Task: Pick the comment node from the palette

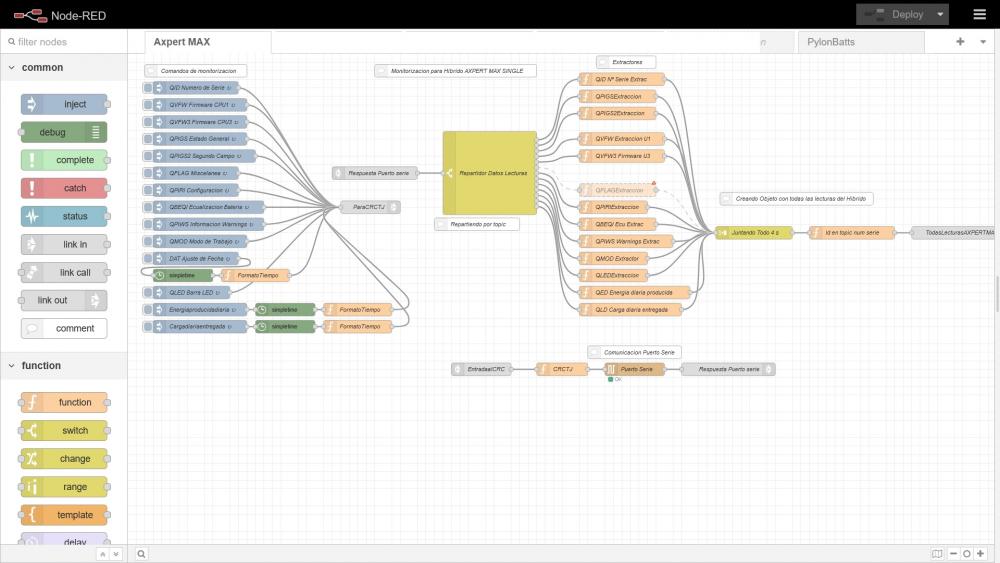Action: coord(64,328)
